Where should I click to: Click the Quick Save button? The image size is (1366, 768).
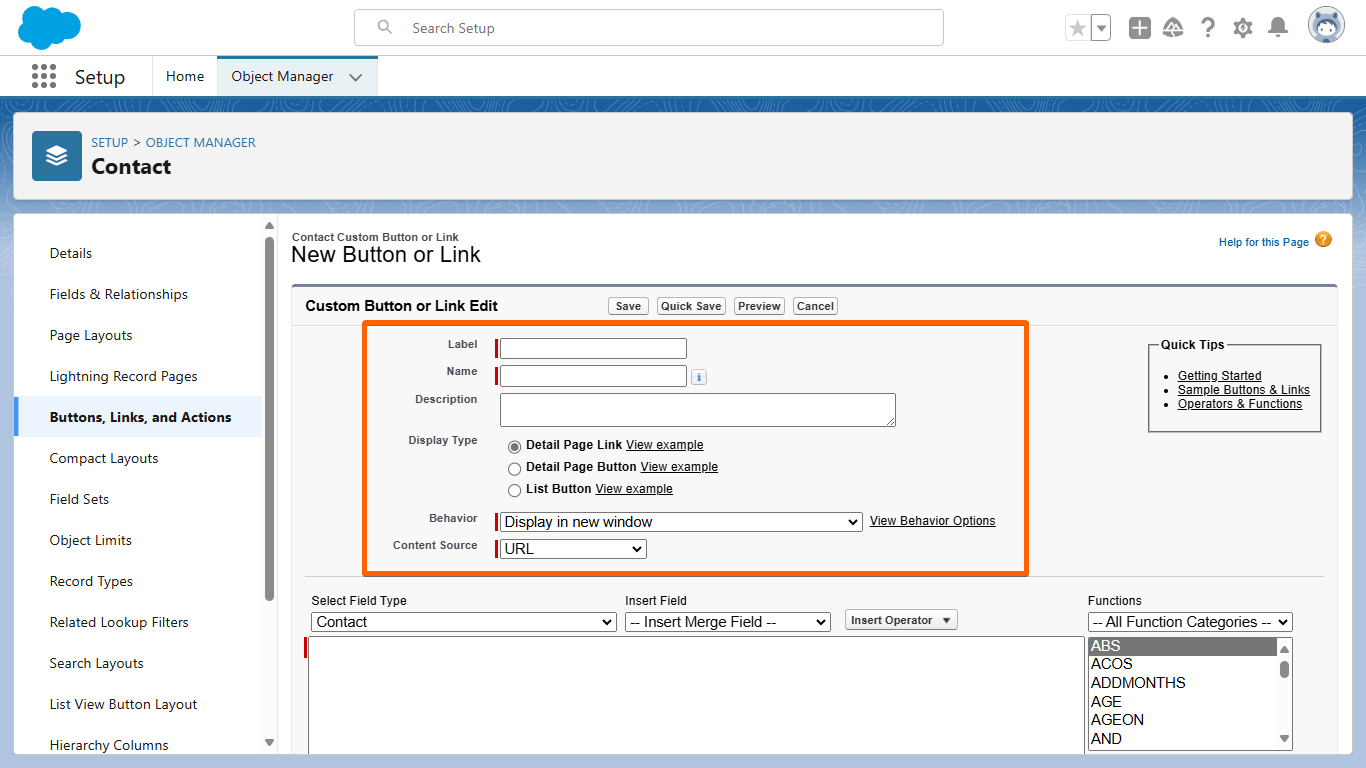[691, 306]
